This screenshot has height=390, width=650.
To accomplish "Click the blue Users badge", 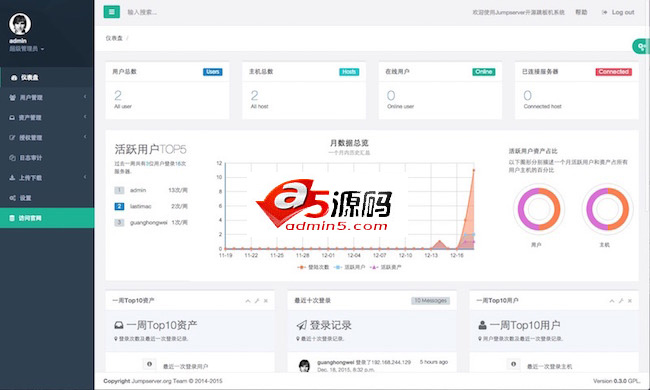I will [213, 72].
